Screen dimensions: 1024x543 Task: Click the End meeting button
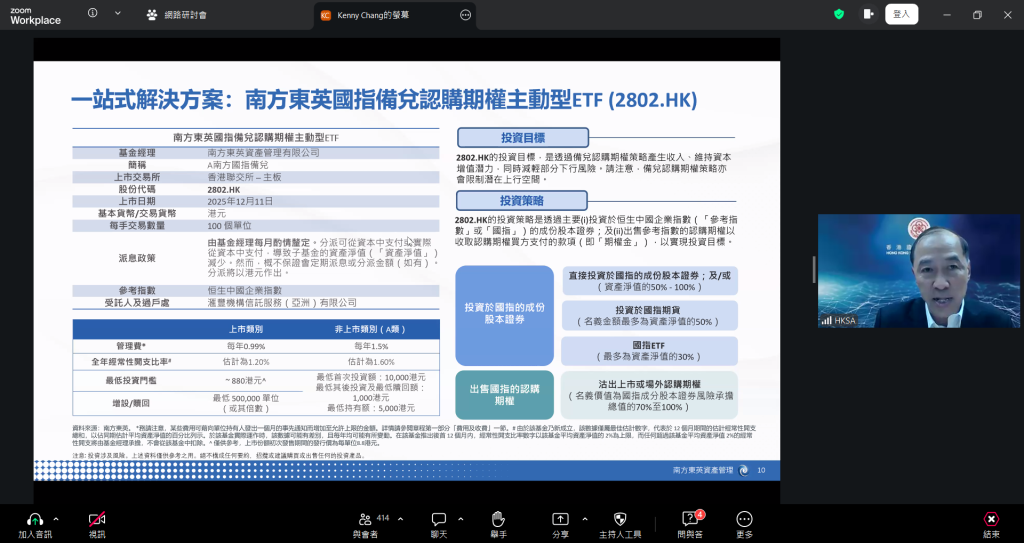click(x=991, y=519)
